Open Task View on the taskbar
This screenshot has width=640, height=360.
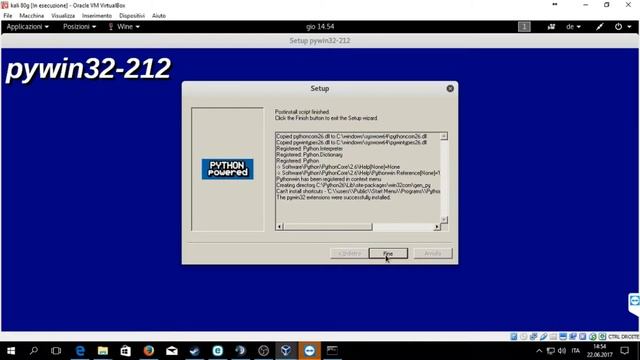(x=56, y=351)
